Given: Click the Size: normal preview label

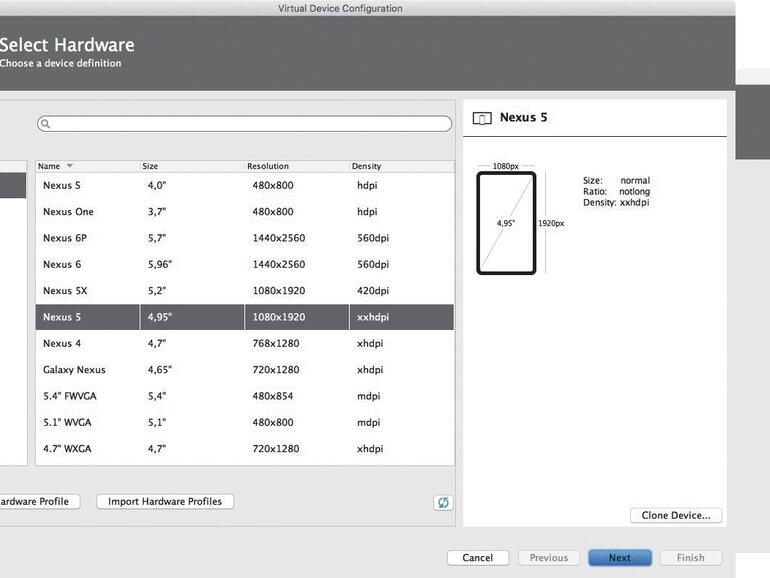Looking at the screenshot, I should [616, 181].
